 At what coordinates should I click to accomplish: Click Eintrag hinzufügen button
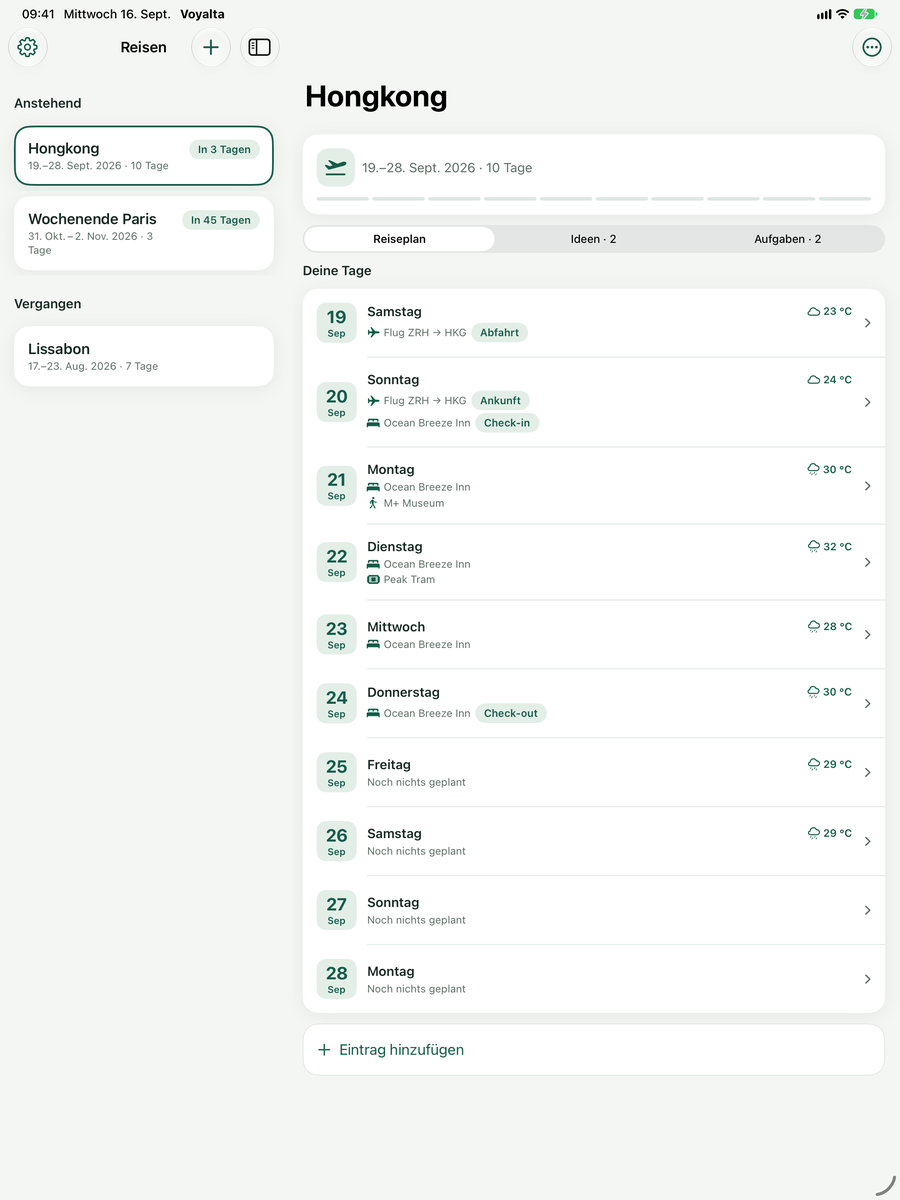[x=594, y=1050]
